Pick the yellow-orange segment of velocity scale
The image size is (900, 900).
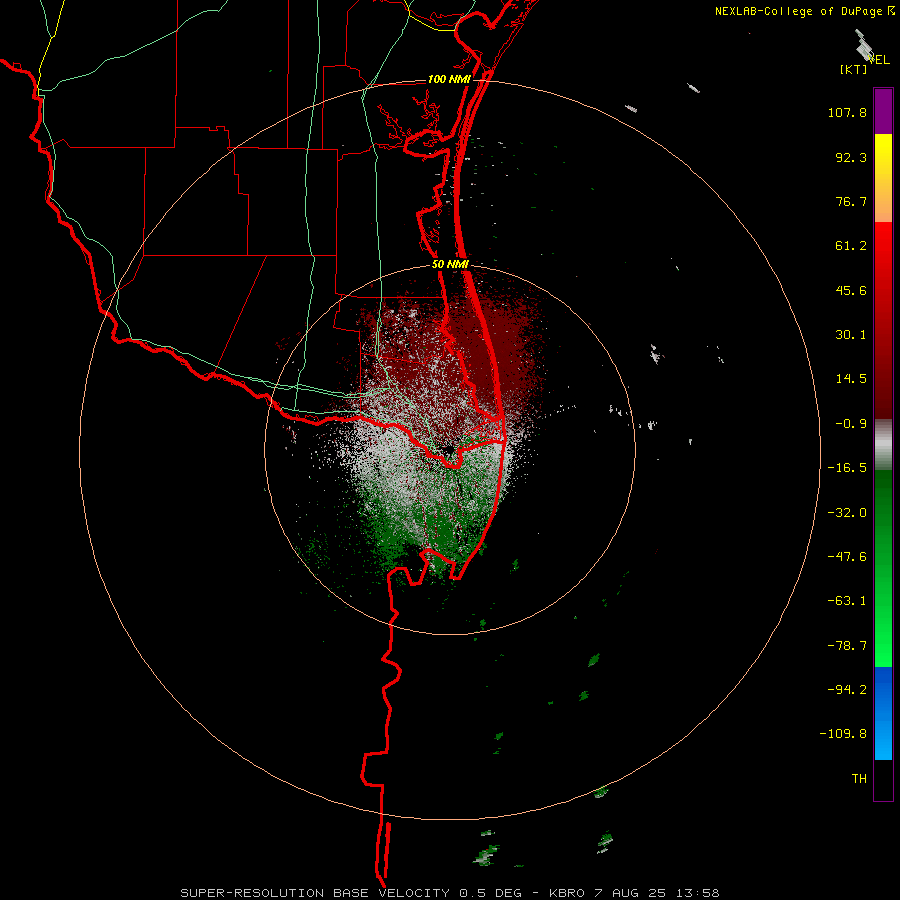pos(883,178)
